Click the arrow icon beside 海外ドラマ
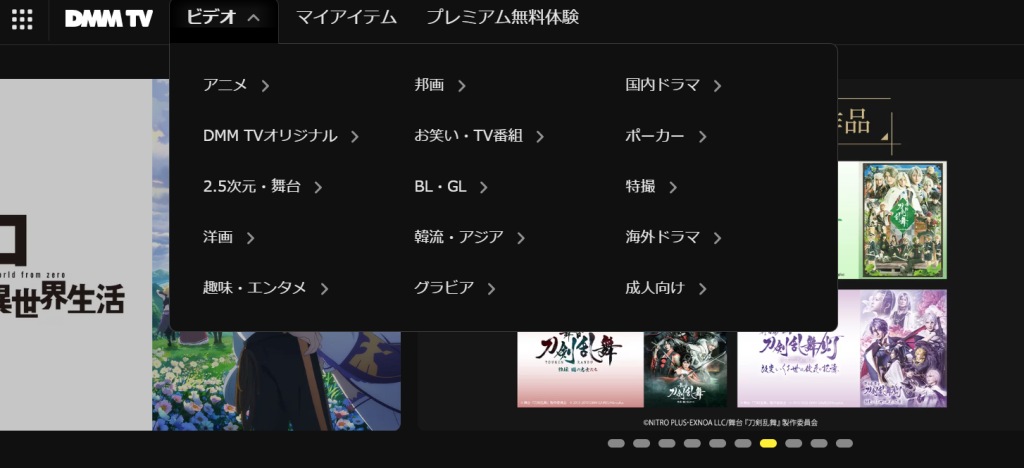 click(718, 238)
